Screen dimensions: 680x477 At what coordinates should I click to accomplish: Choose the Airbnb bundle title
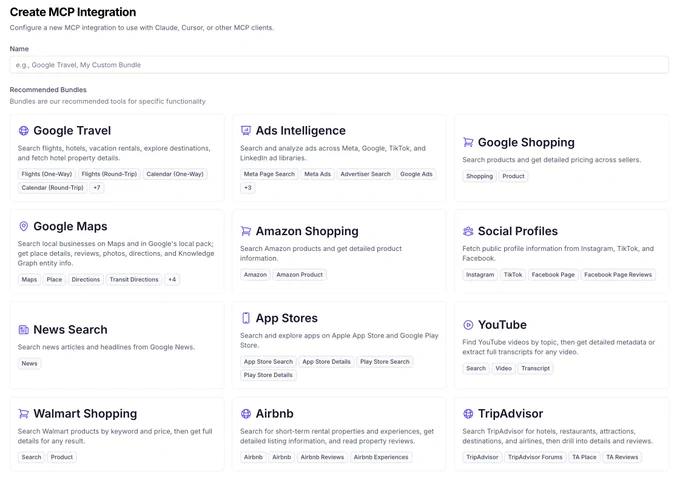pyautogui.click(x=275, y=414)
